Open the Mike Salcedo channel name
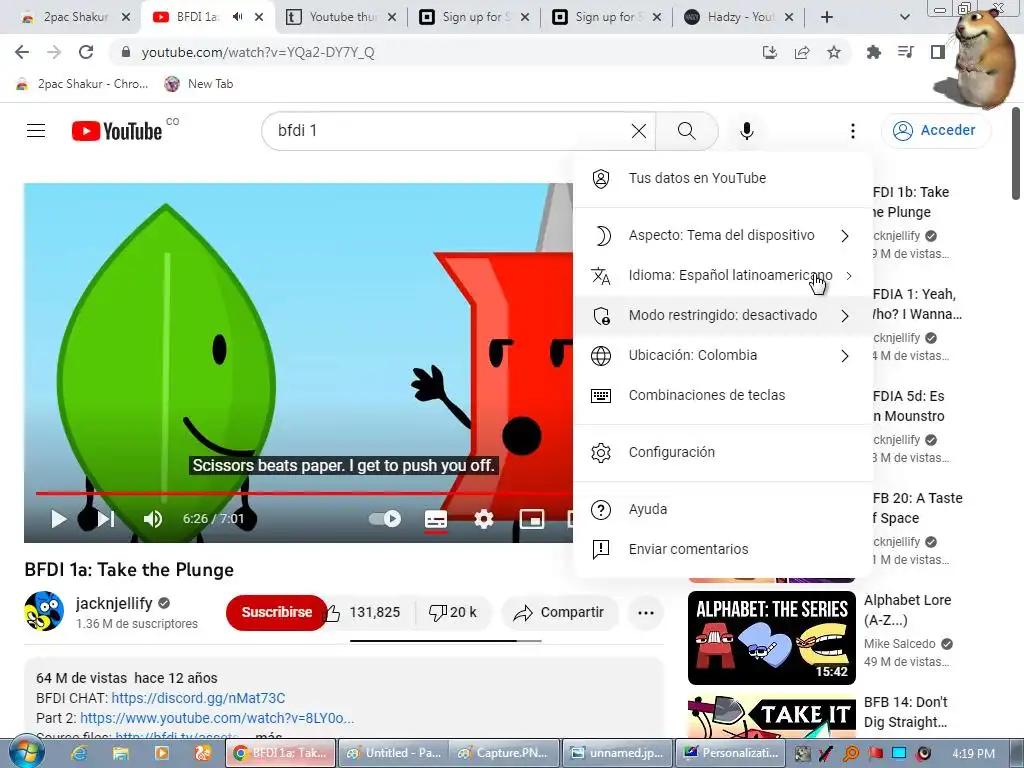Screen dimensions: 1024x768 pyautogui.click(x=900, y=644)
